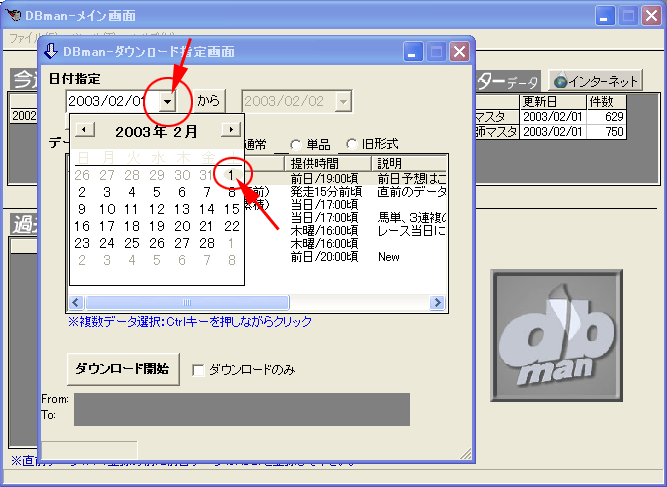Image resolution: width=667 pixels, height=487 pixels.
Task: Click the 提供時間 column header
Action: pyautogui.click(x=326, y=163)
